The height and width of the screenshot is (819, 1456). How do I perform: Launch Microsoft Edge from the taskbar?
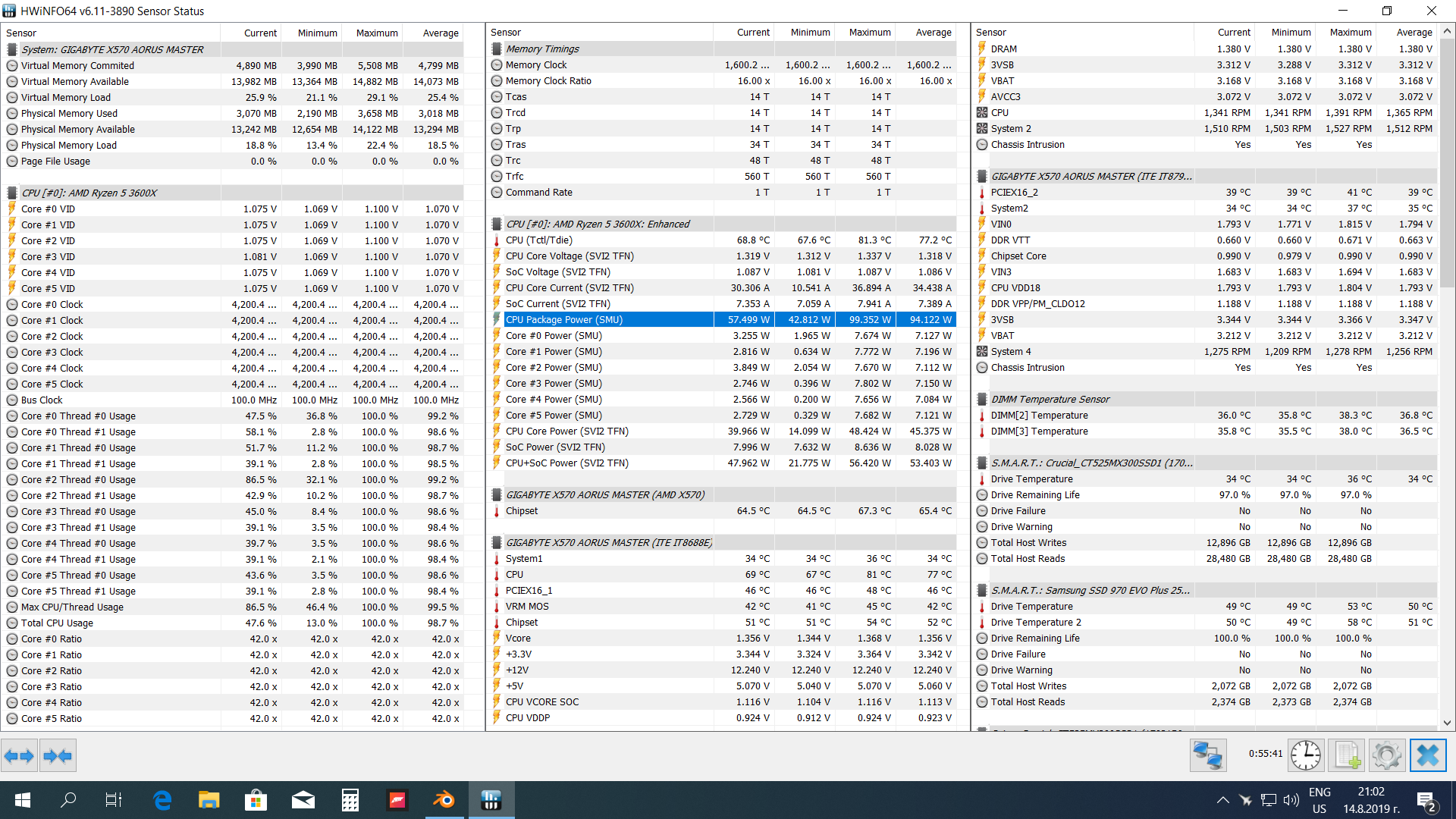click(162, 800)
